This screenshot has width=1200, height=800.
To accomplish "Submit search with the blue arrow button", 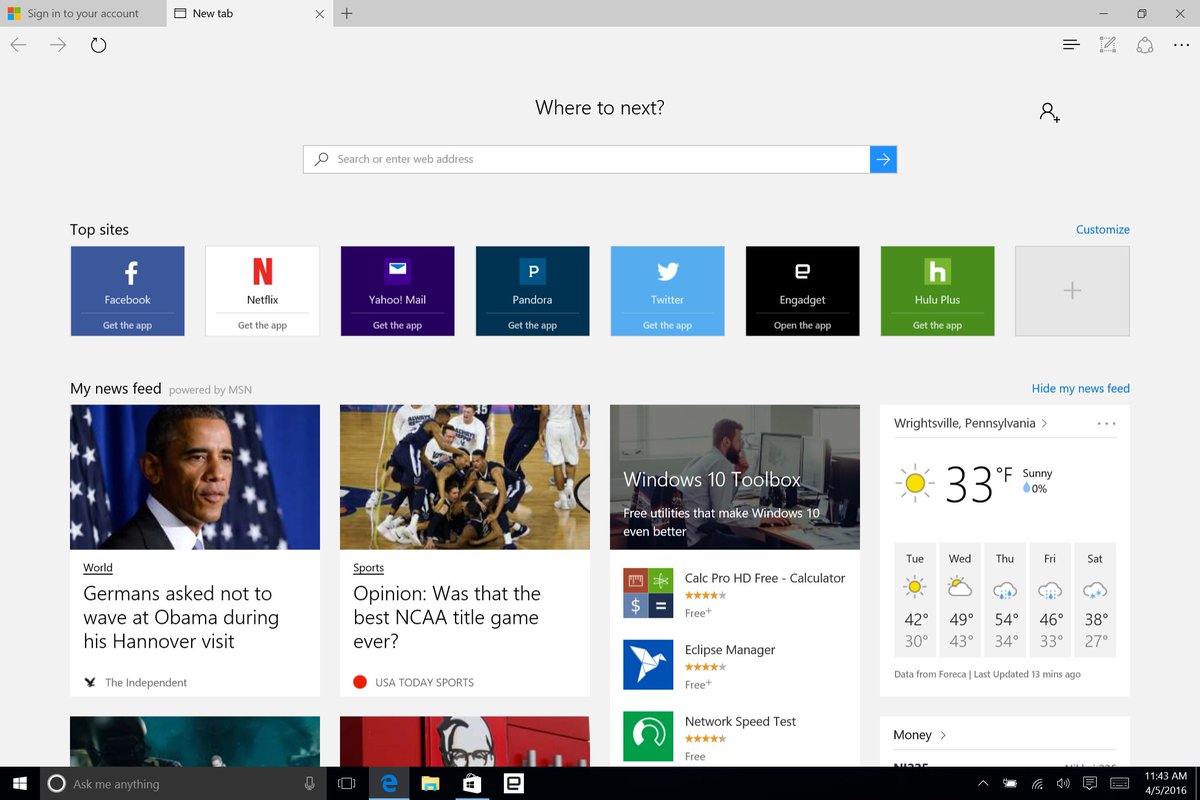I will pos(883,159).
